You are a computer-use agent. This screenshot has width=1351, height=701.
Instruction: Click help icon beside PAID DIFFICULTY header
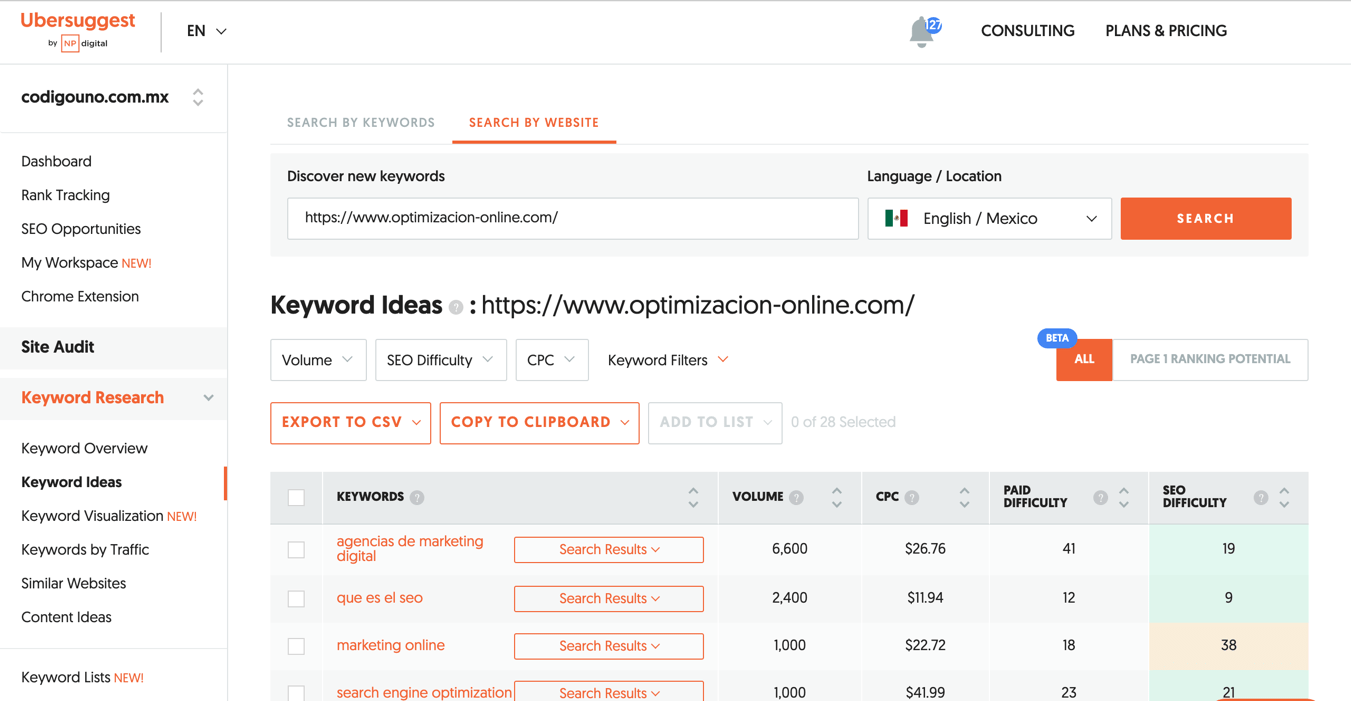1100,497
